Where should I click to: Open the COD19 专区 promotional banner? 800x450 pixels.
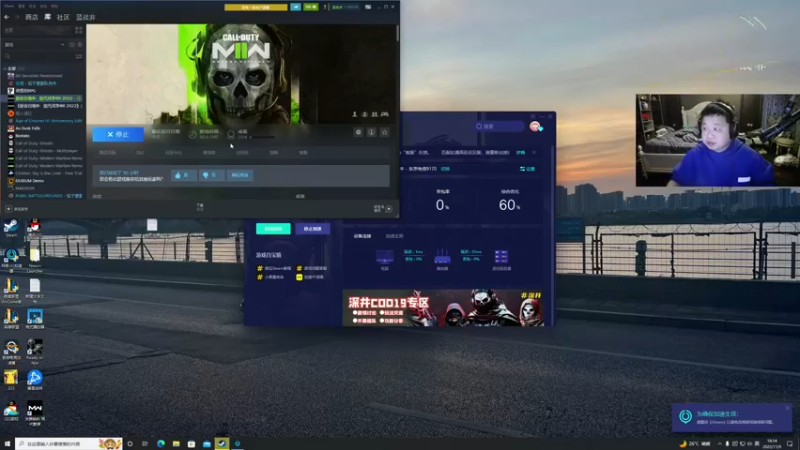[443, 307]
